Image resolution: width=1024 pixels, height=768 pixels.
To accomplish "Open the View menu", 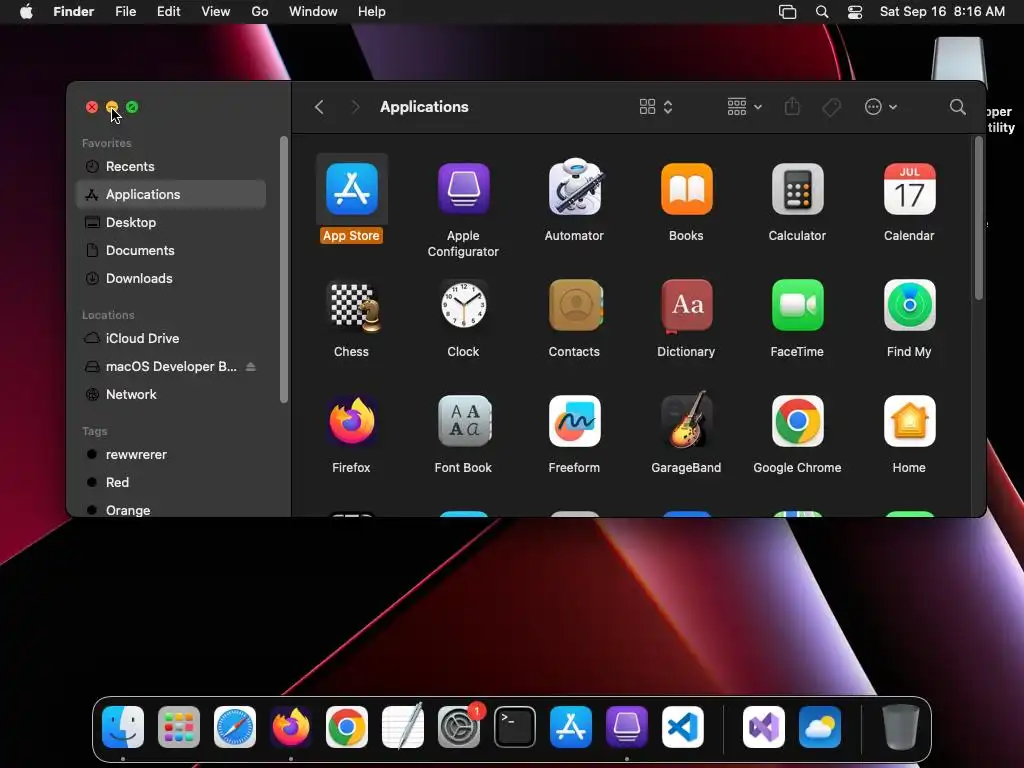I will (x=216, y=12).
